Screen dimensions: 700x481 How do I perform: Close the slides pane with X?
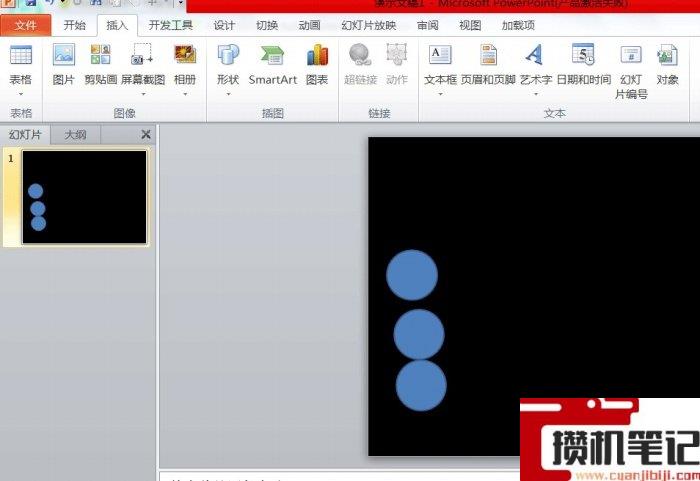146,134
